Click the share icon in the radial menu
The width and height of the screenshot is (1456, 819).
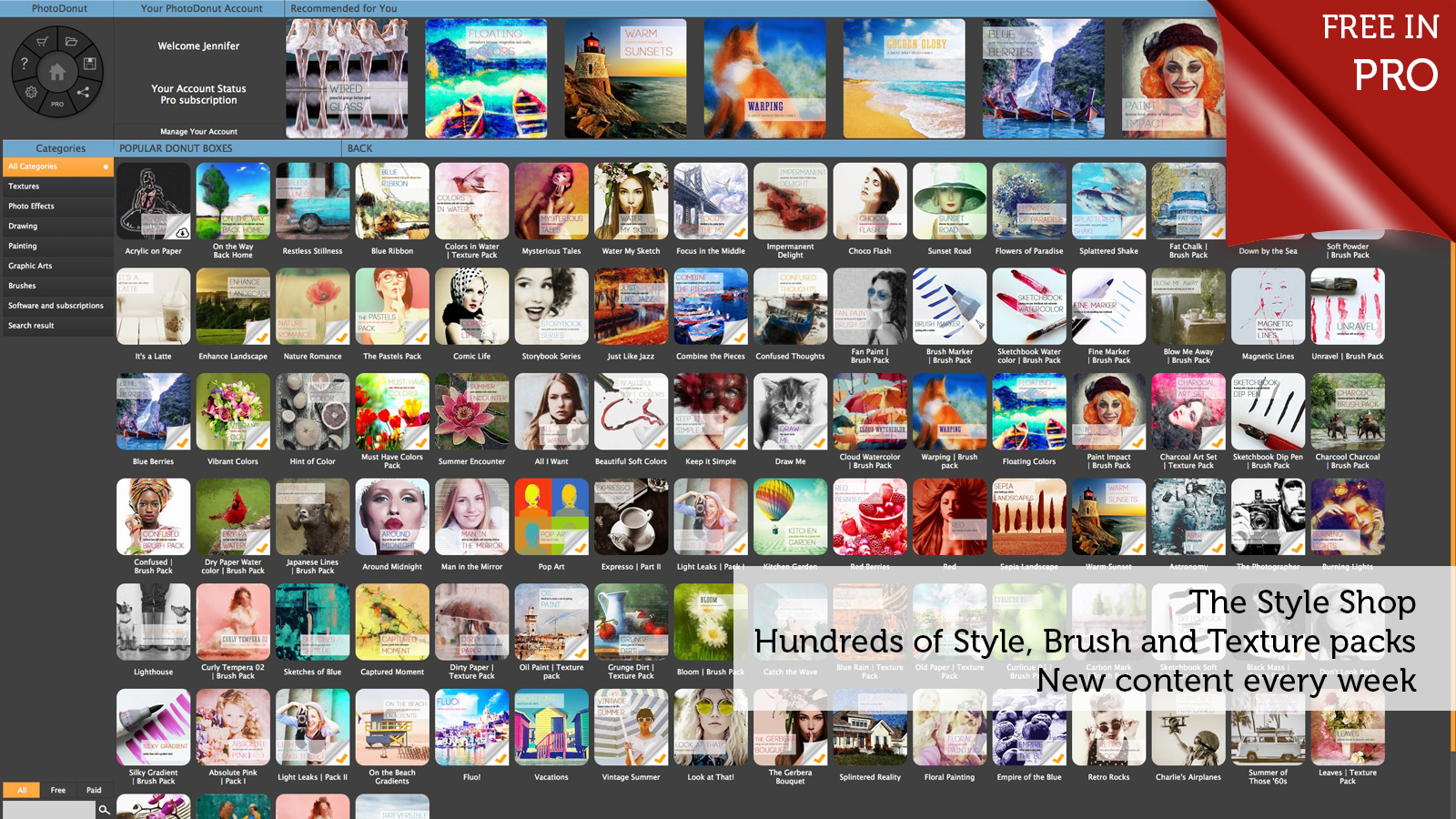(x=83, y=92)
